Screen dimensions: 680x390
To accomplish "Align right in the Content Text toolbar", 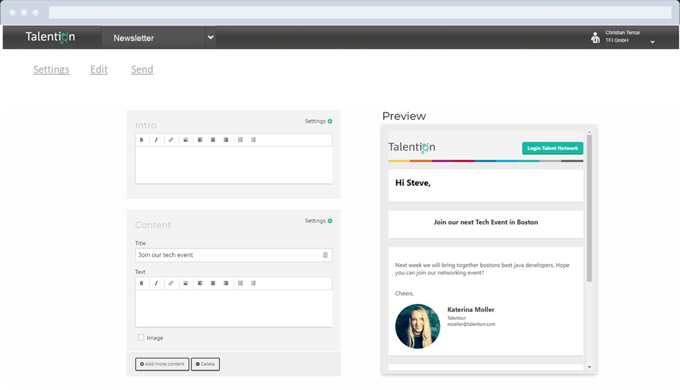I will coord(226,283).
